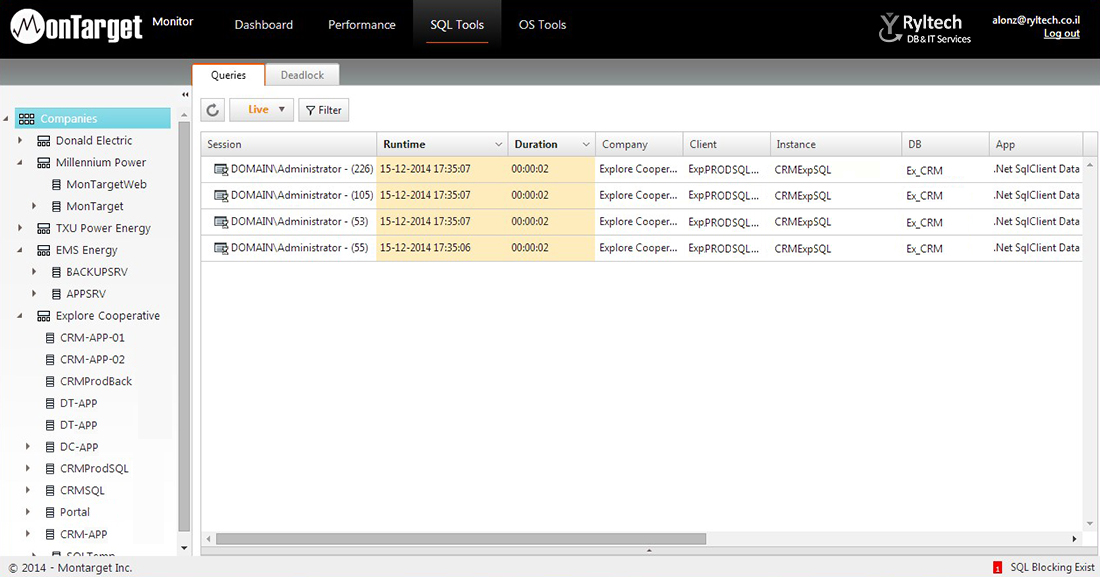
Task: Click the alonz@ryltech.co.il account name
Action: coord(1035,20)
